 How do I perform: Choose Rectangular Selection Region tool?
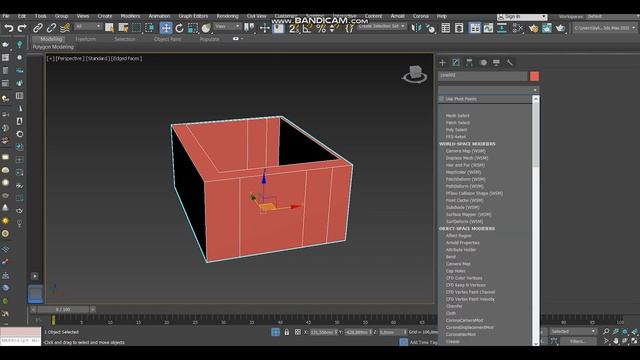click(136, 28)
